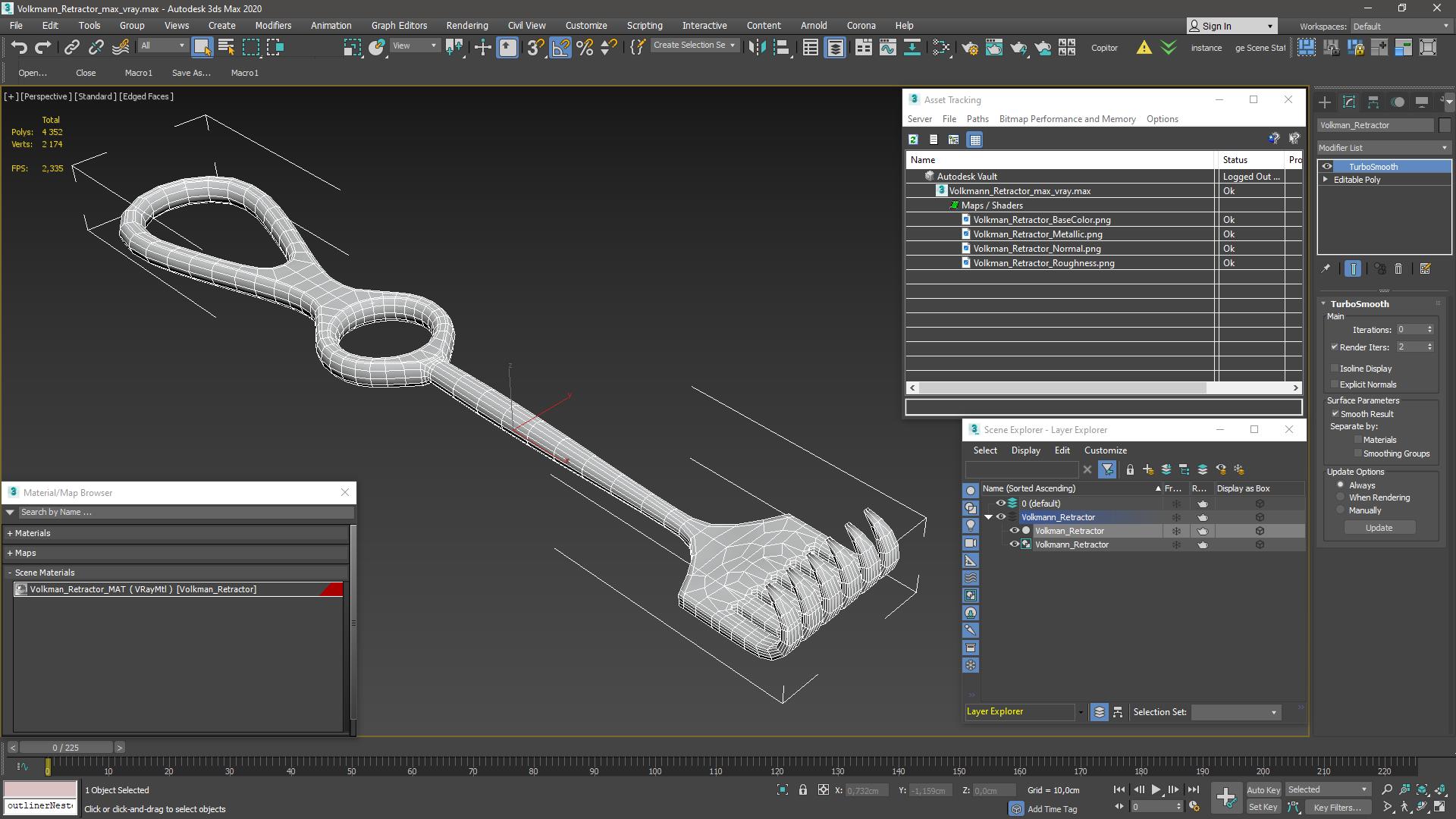Toggle Angle Snap icon
This screenshot has height=819, width=1456.
coord(560,47)
